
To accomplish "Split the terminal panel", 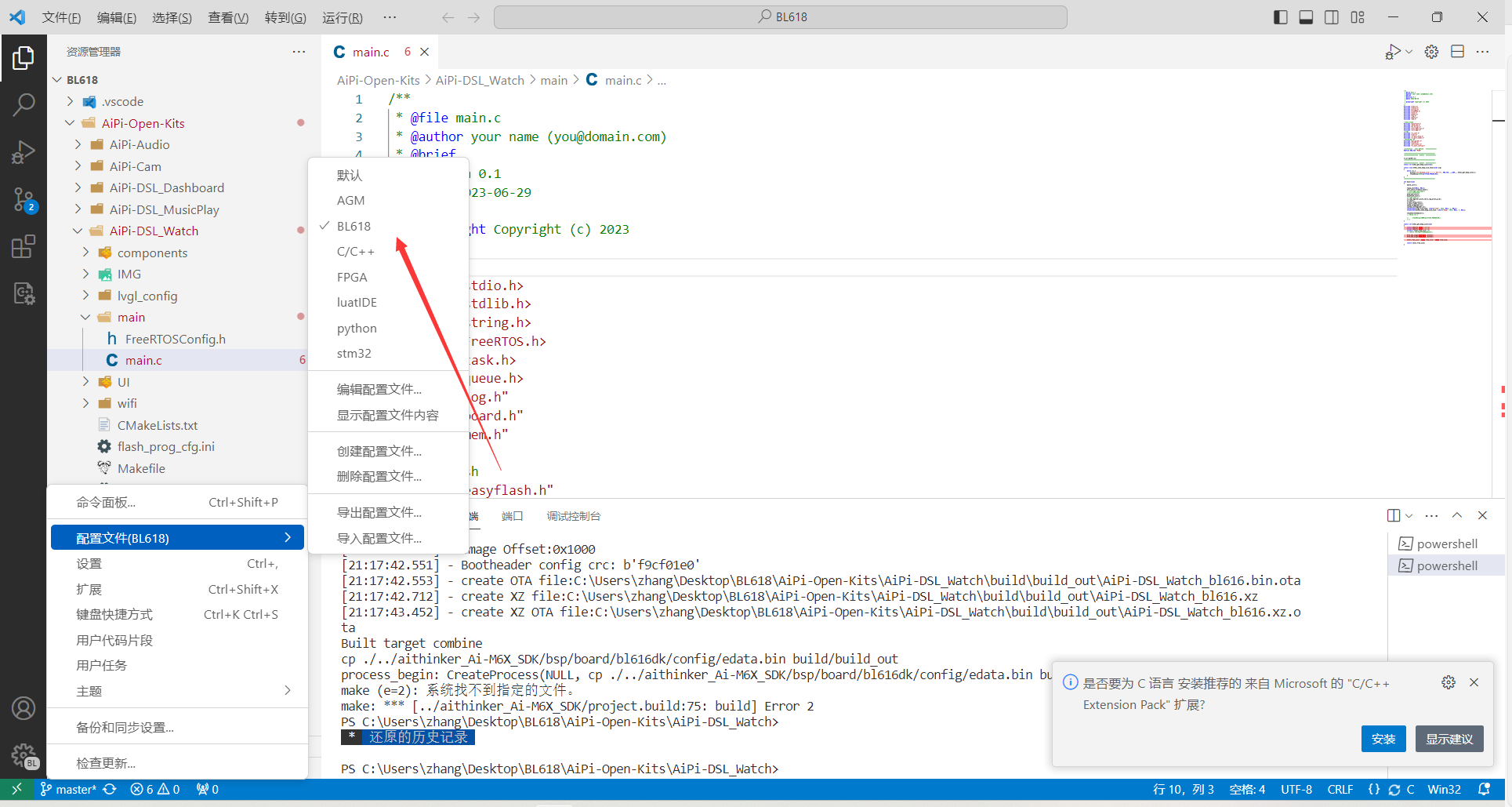I will 1393,515.
